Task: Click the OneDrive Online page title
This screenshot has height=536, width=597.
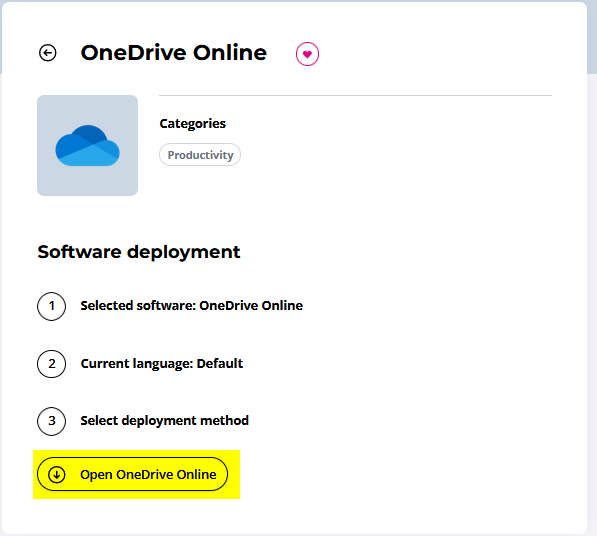Action: tap(174, 53)
